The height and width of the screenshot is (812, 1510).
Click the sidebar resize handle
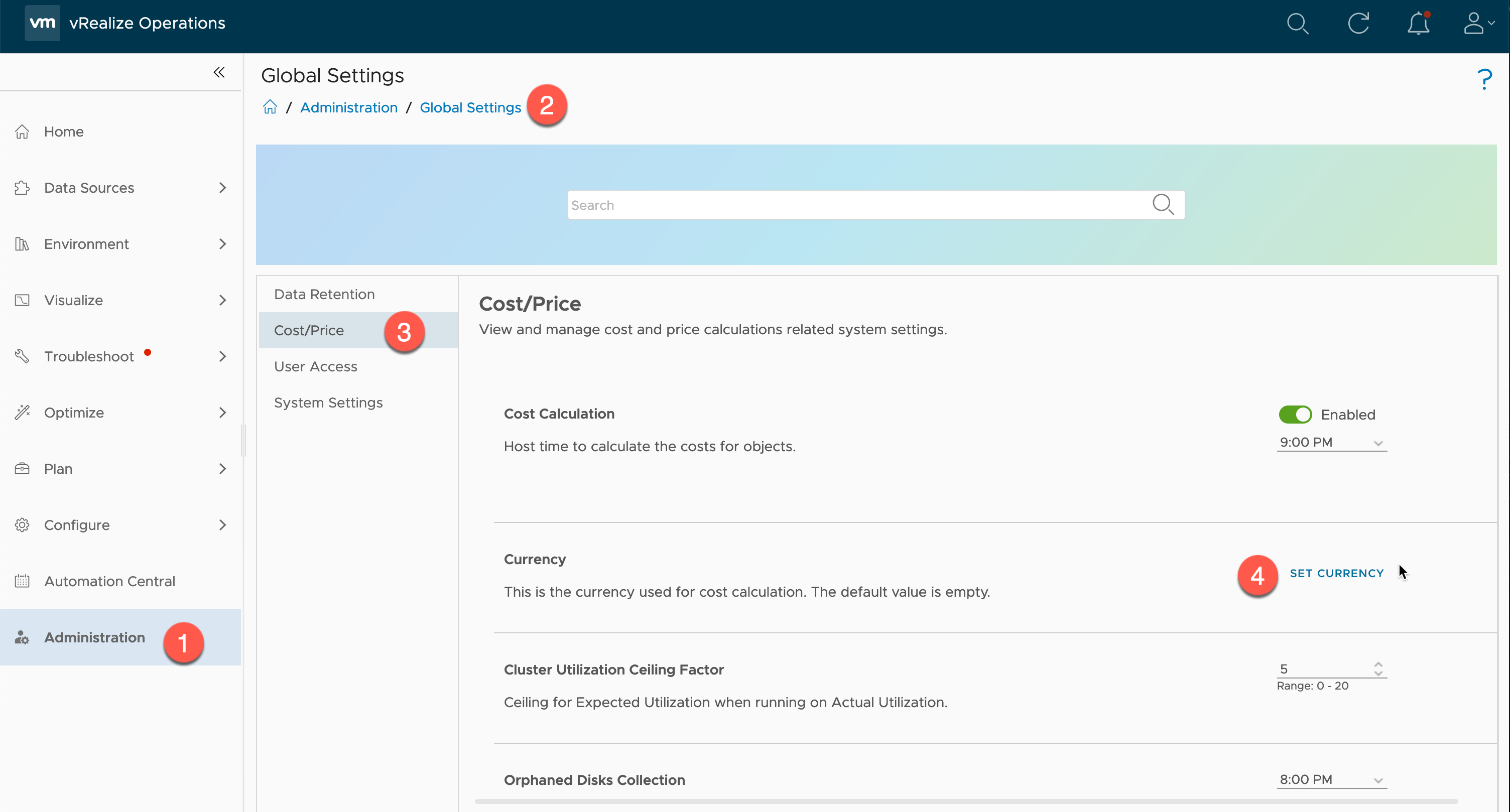(243, 441)
